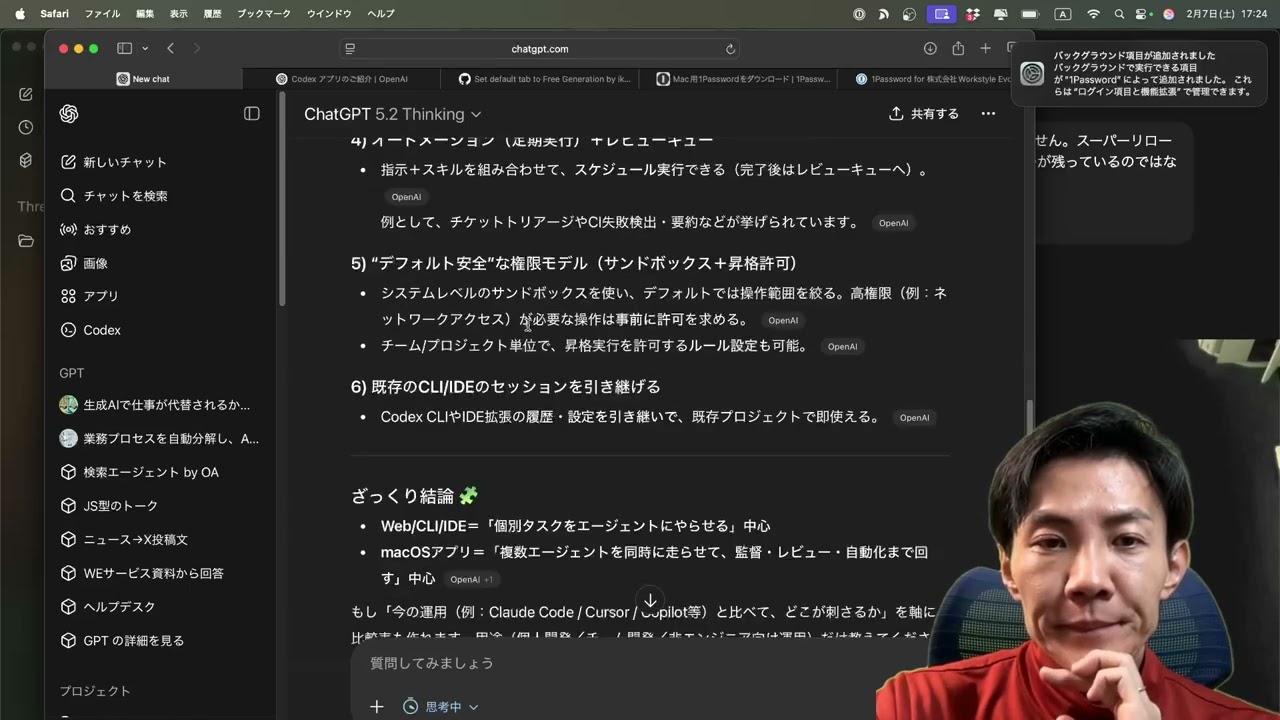Click the OpenAI +1 citation chip
Viewport: 1280px width, 720px height.
pos(471,579)
